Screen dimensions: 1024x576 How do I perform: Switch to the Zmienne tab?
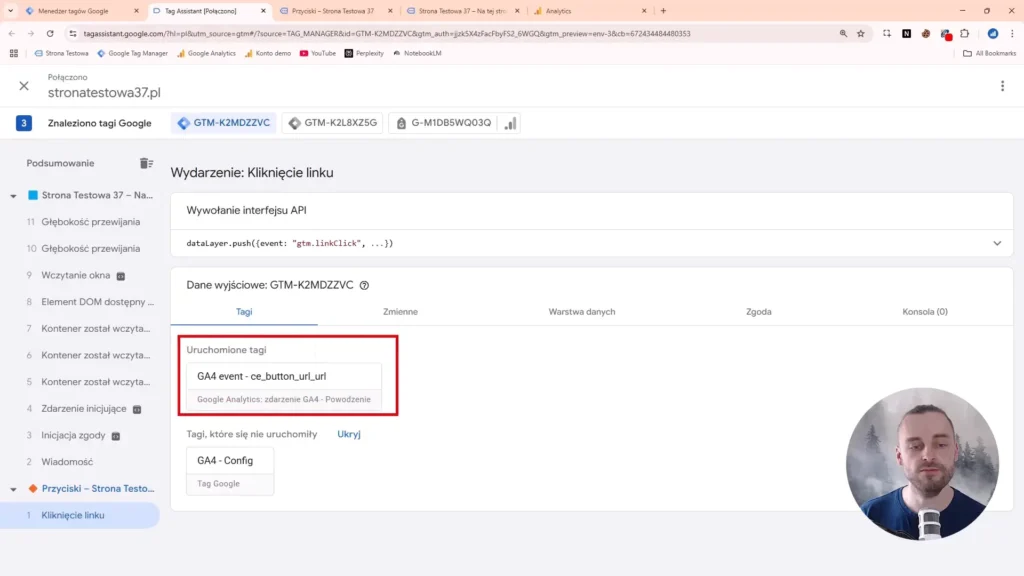(x=400, y=312)
